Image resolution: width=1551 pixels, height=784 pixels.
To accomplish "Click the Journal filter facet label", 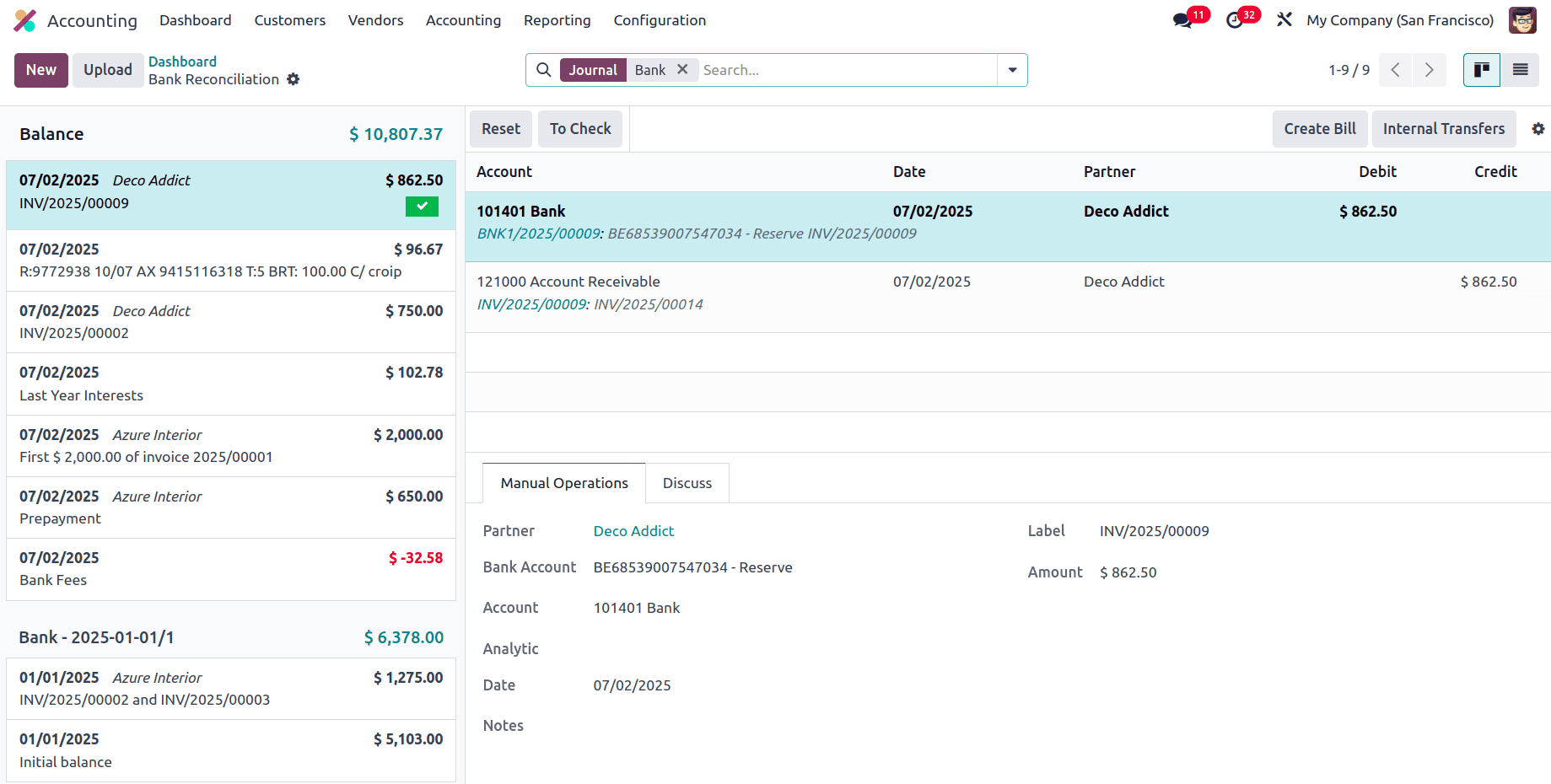I will 593,70.
